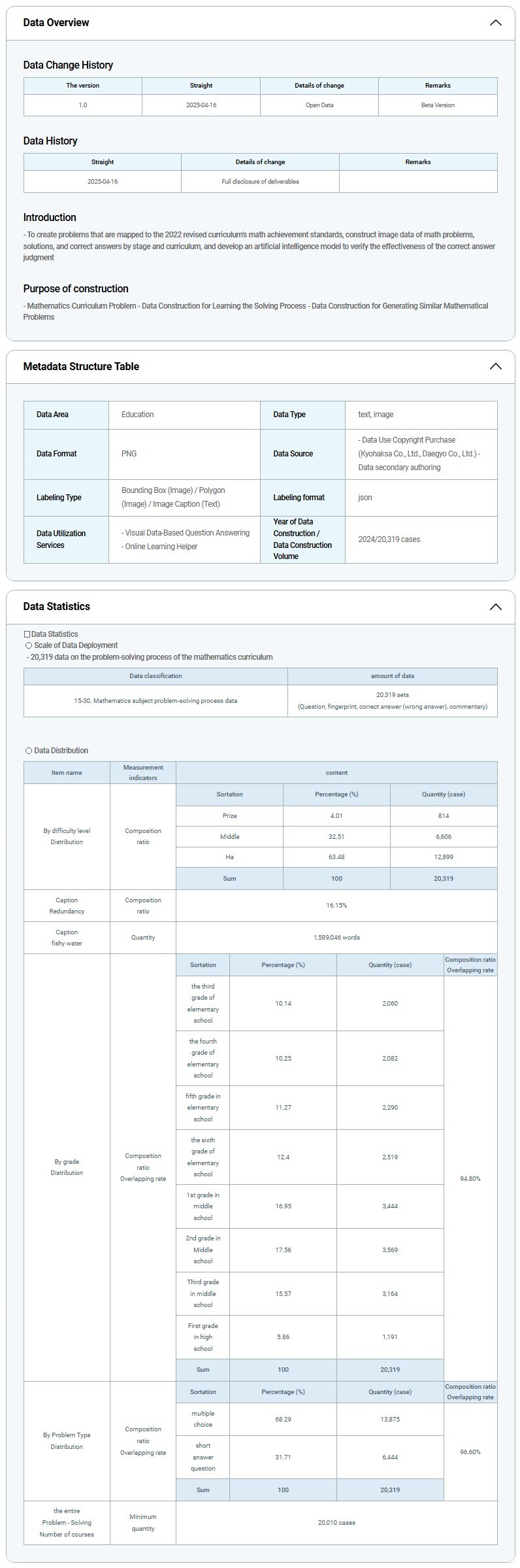Click the 96.60% overlapping rate cell

coord(470,1452)
